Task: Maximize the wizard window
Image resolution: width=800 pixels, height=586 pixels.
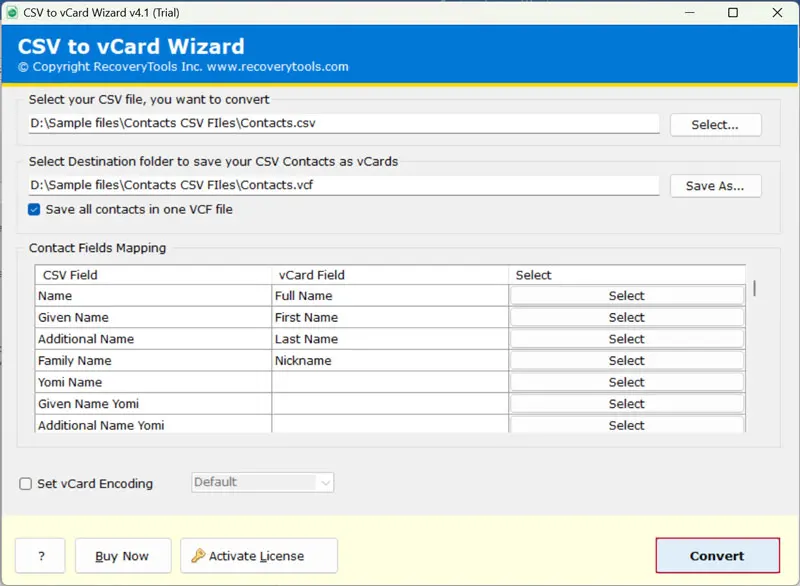Action: coord(733,13)
